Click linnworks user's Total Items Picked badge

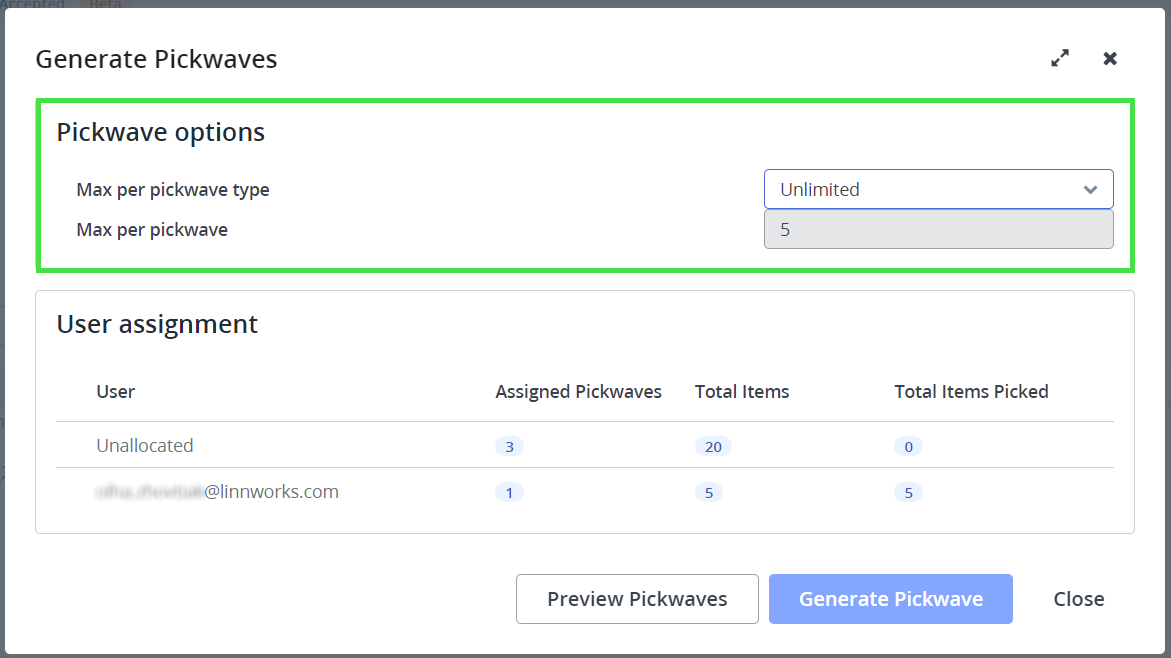click(908, 493)
